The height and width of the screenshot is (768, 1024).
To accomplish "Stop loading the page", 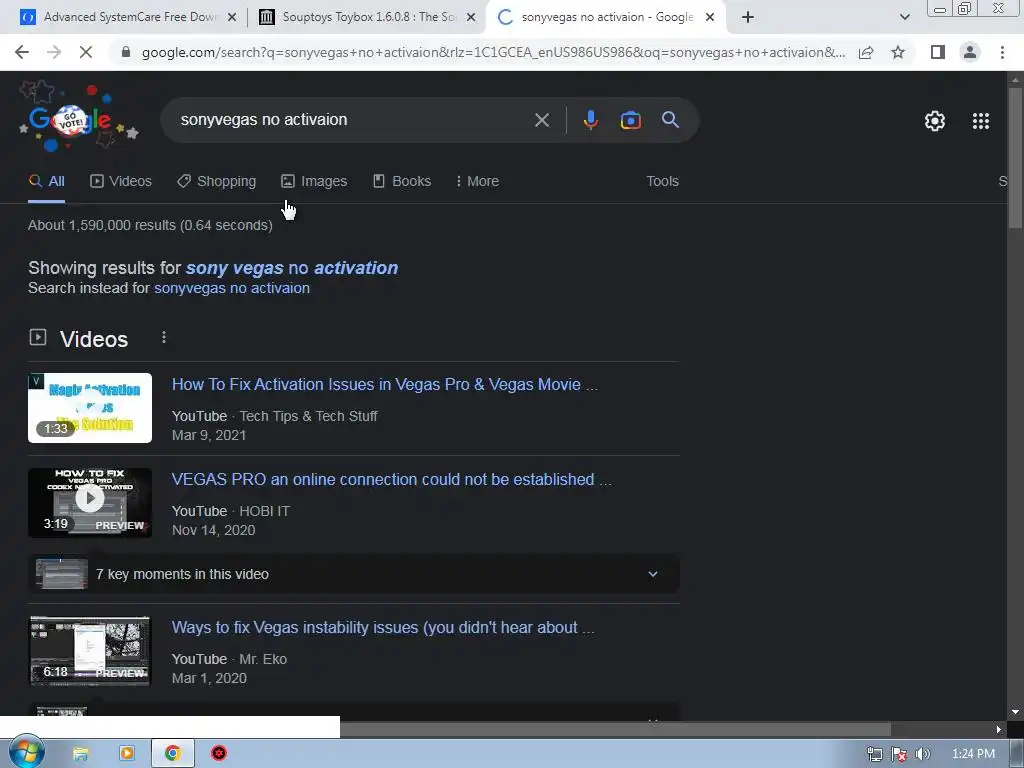I will tap(86, 52).
